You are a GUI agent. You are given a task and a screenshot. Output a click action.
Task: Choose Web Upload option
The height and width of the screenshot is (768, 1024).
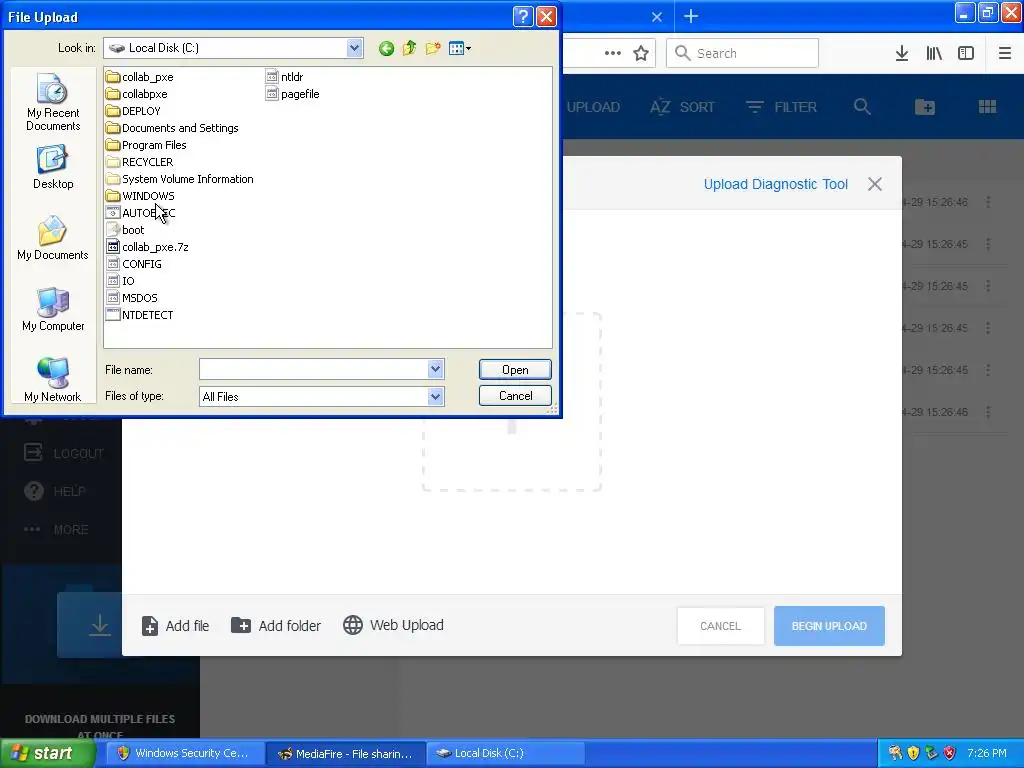[393, 625]
